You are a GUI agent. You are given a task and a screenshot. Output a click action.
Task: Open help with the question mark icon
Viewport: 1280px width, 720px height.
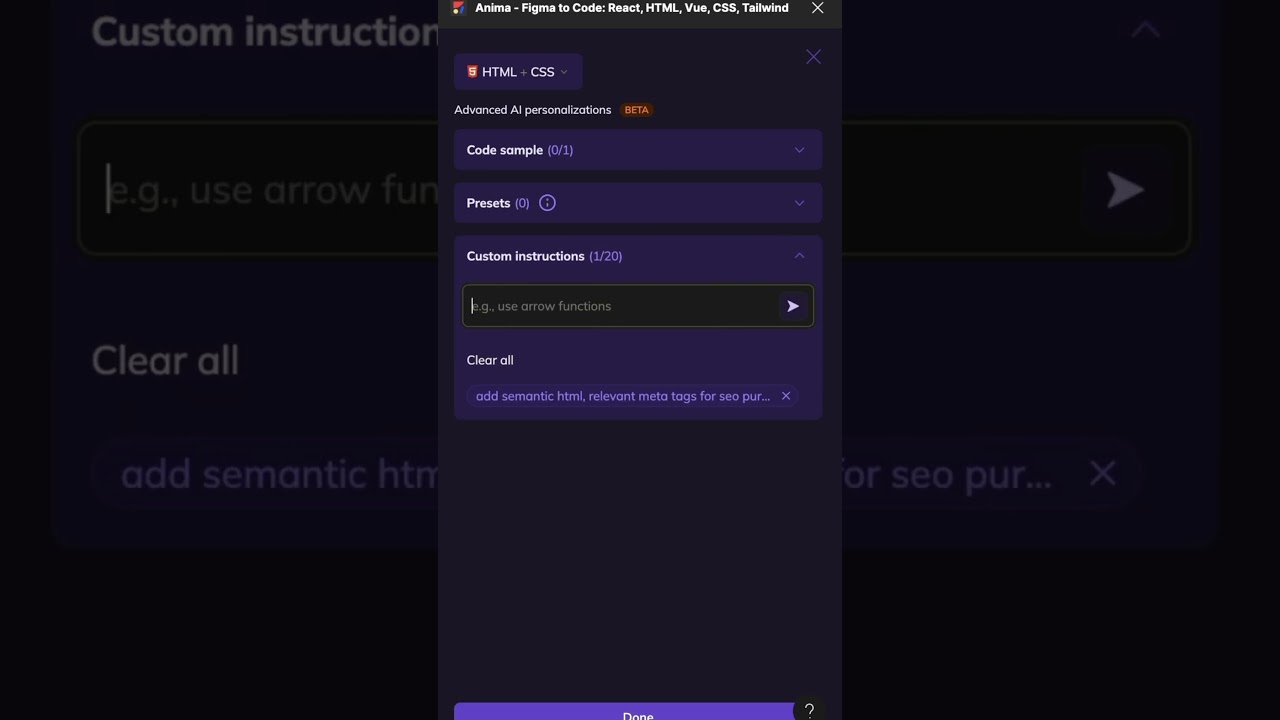[809, 710]
